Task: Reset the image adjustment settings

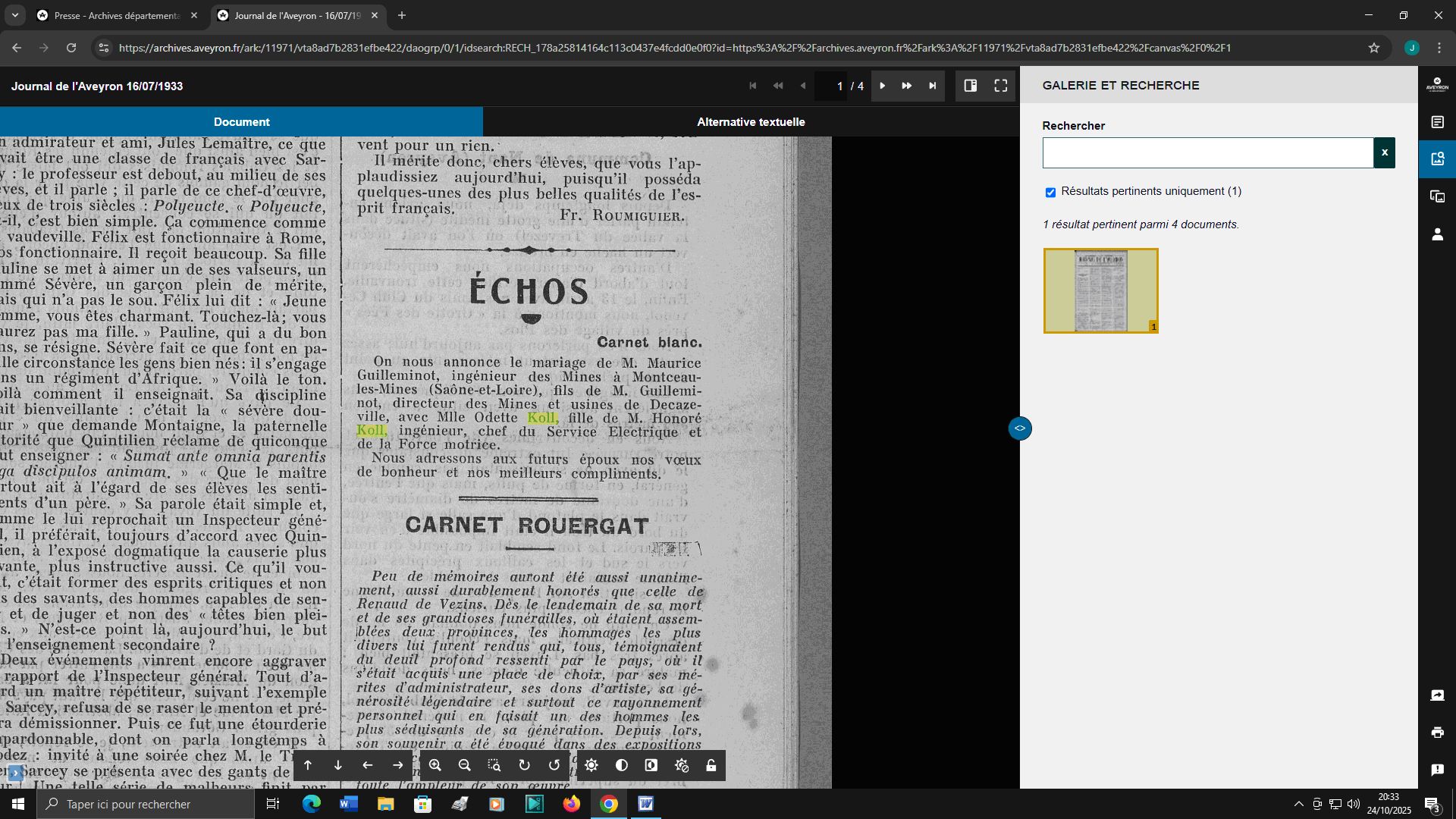Action: click(681, 765)
